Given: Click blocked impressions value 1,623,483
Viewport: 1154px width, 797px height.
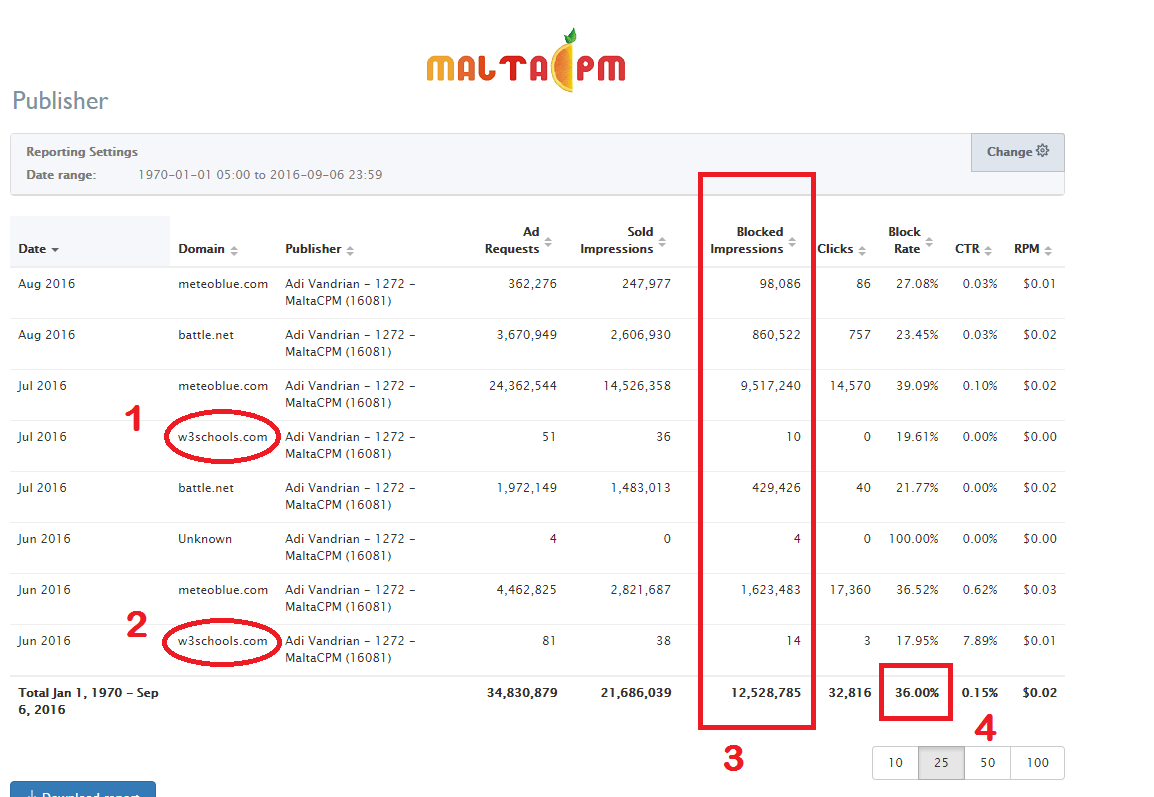Looking at the screenshot, I should coord(771,590).
